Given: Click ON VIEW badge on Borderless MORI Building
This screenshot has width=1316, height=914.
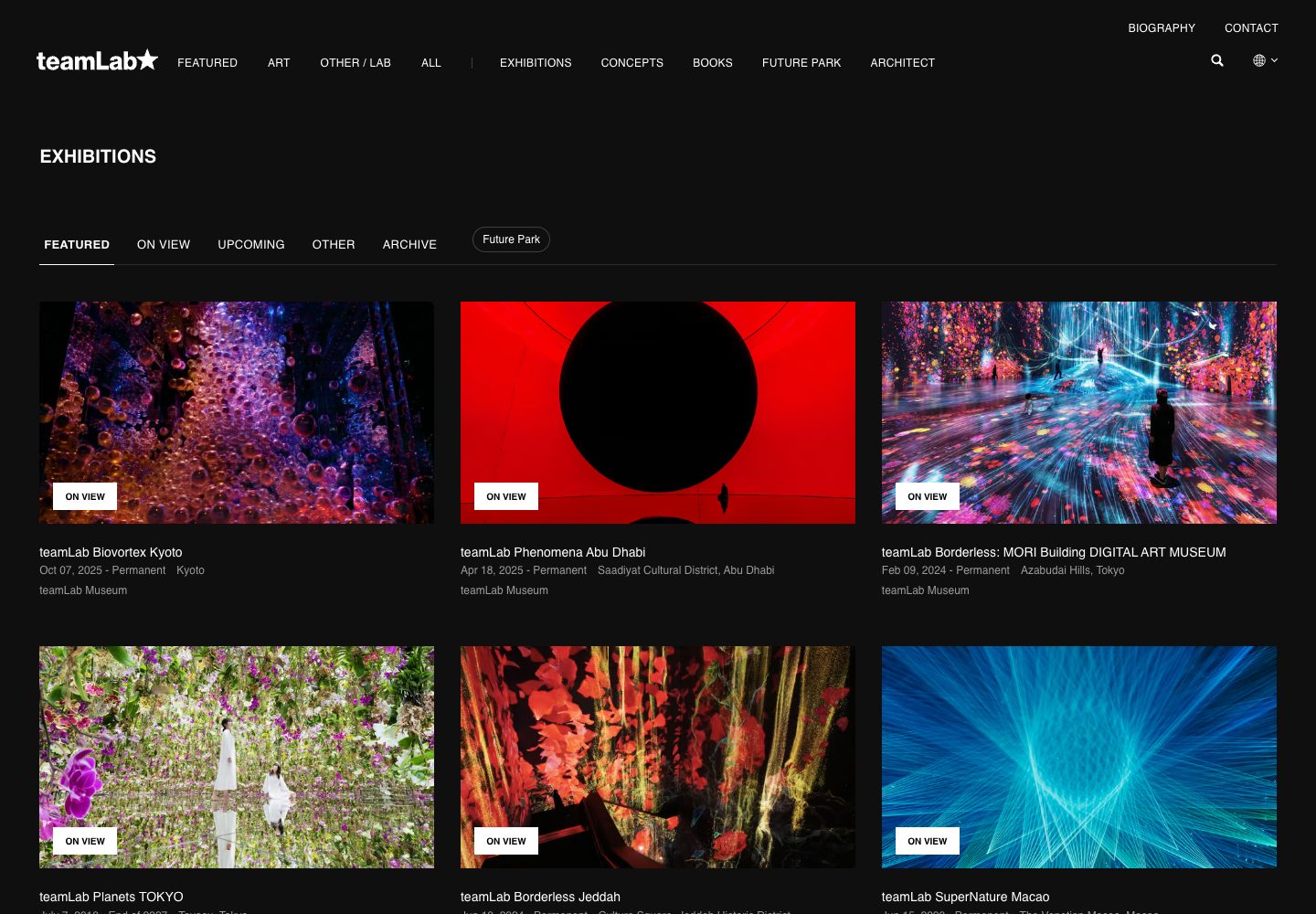Looking at the screenshot, I should coord(928,496).
